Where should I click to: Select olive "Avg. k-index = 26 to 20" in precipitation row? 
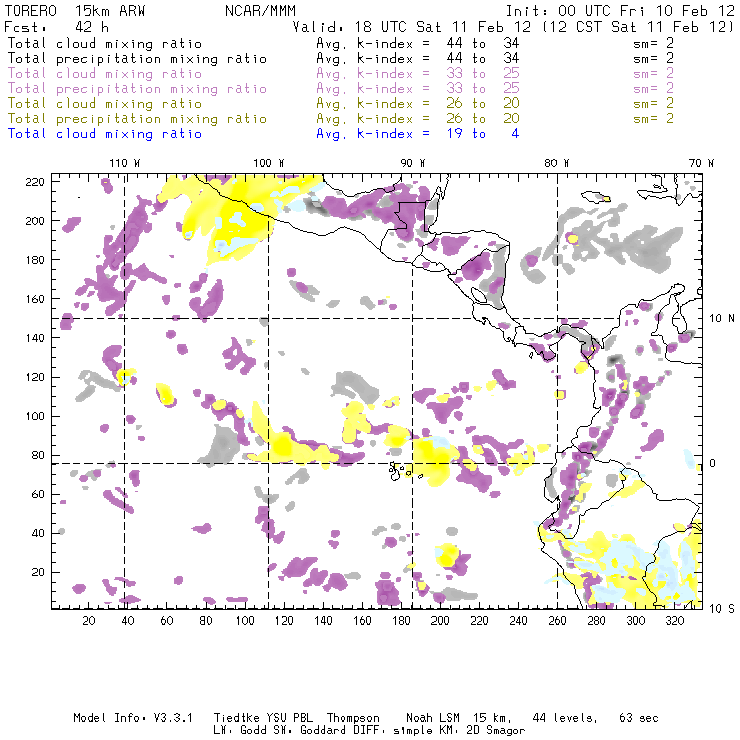pyautogui.click(x=418, y=119)
